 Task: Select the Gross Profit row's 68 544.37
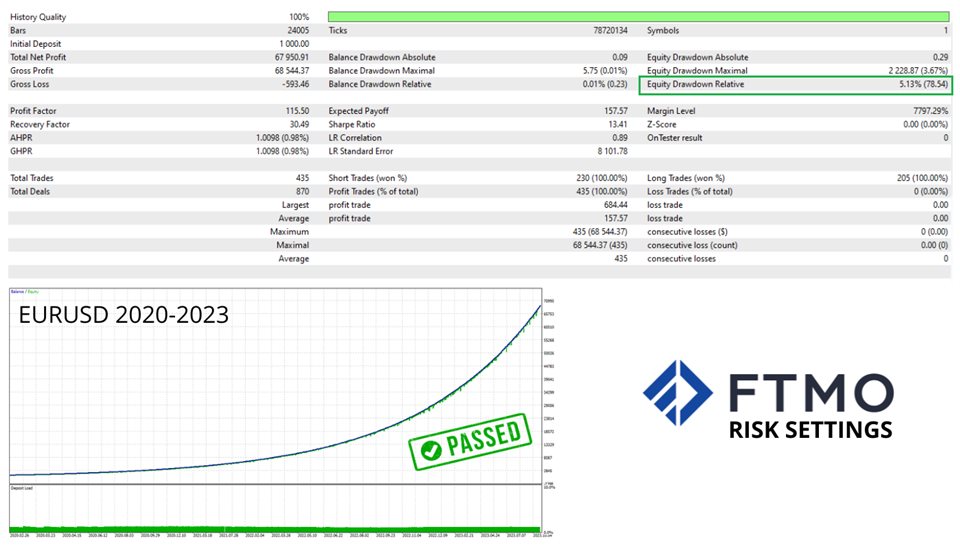point(292,71)
